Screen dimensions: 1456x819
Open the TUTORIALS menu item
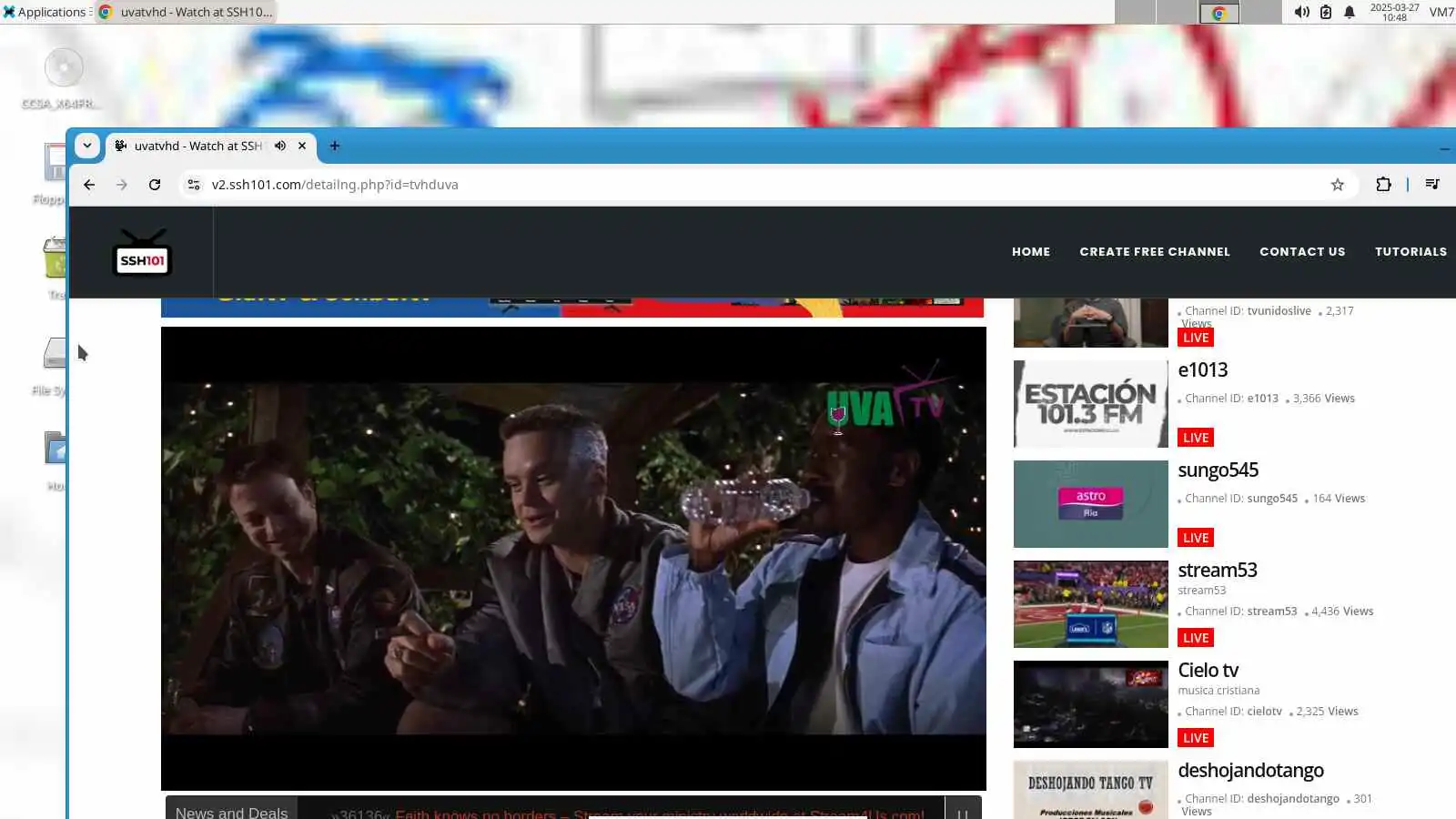1410,252
